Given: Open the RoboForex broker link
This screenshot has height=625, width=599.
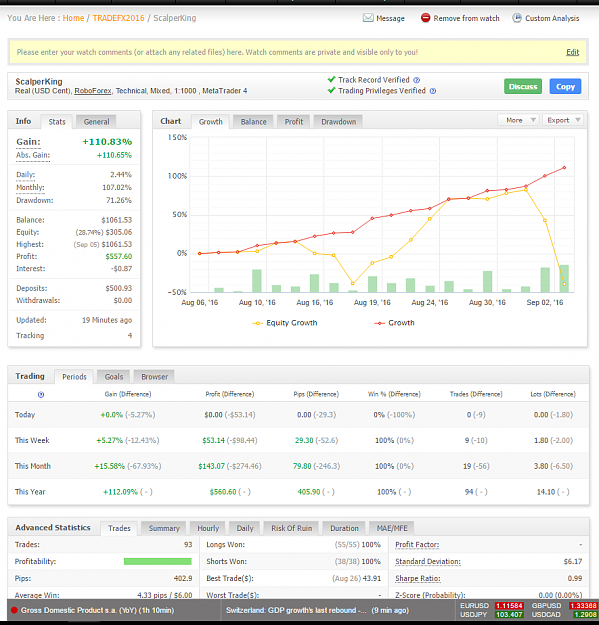Looking at the screenshot, I should (93, 91).
